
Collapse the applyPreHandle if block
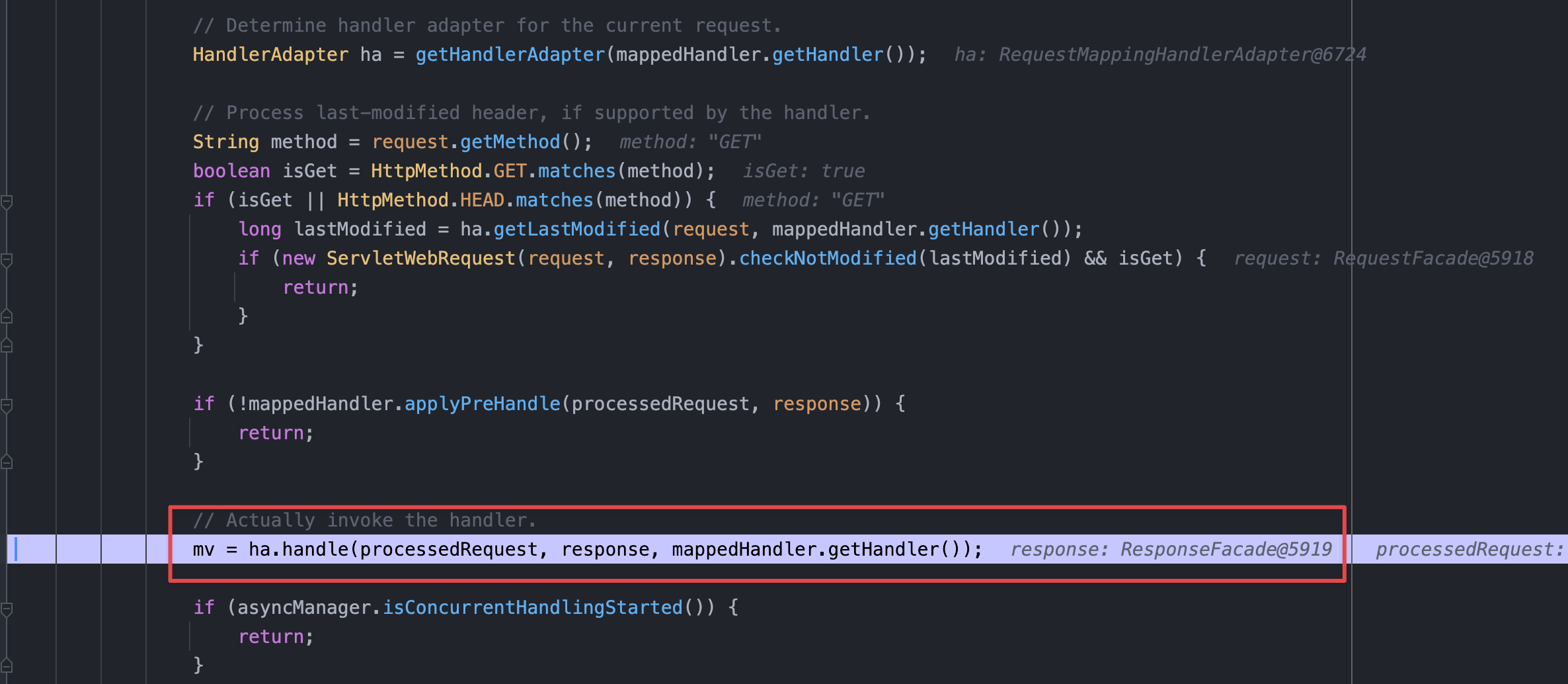(7, 405)
